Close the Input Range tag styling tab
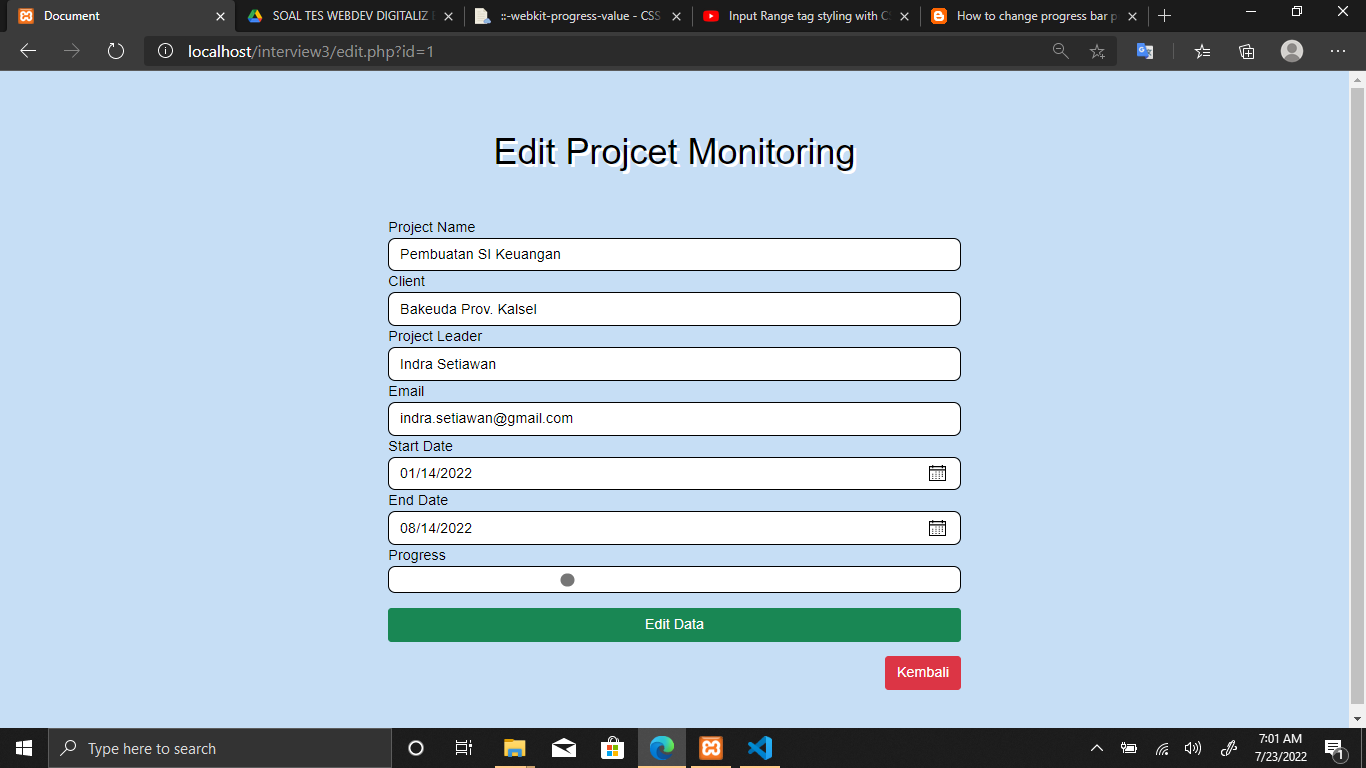 (904, 16)
